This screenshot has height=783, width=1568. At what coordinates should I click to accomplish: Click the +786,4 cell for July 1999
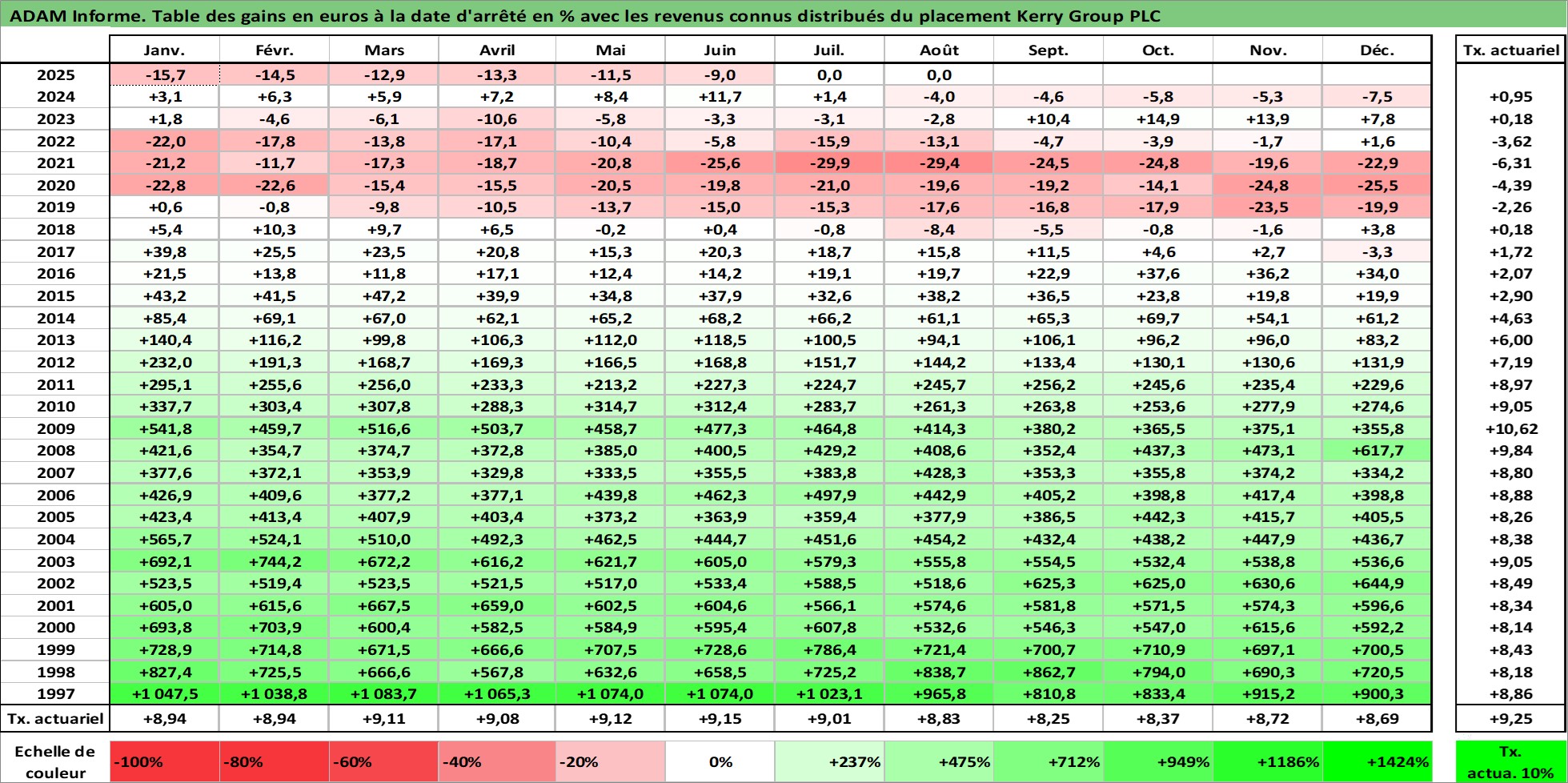point(829,649)
